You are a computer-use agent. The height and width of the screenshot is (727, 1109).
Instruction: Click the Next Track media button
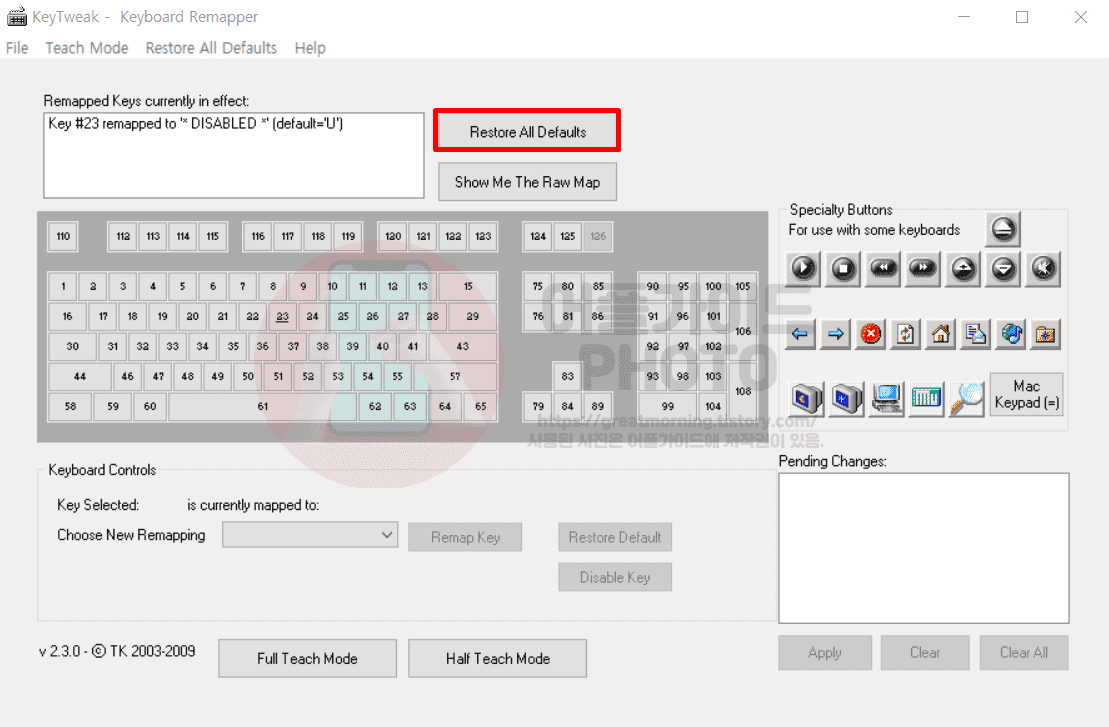pyautogui.click(x=923, y=268)
